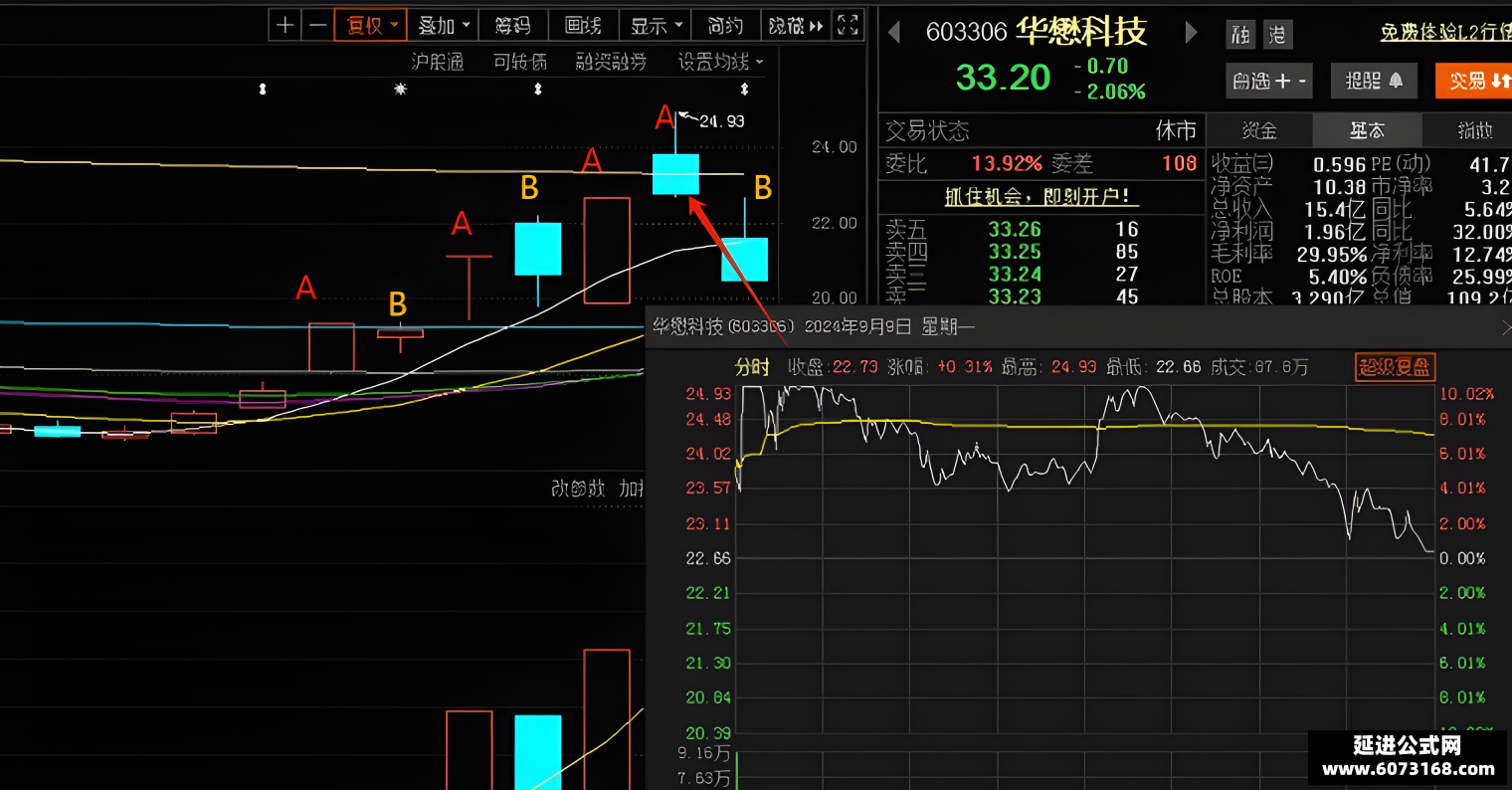
Task: Open the 叠加 overlay dropdown
Action: pos(443,25)
